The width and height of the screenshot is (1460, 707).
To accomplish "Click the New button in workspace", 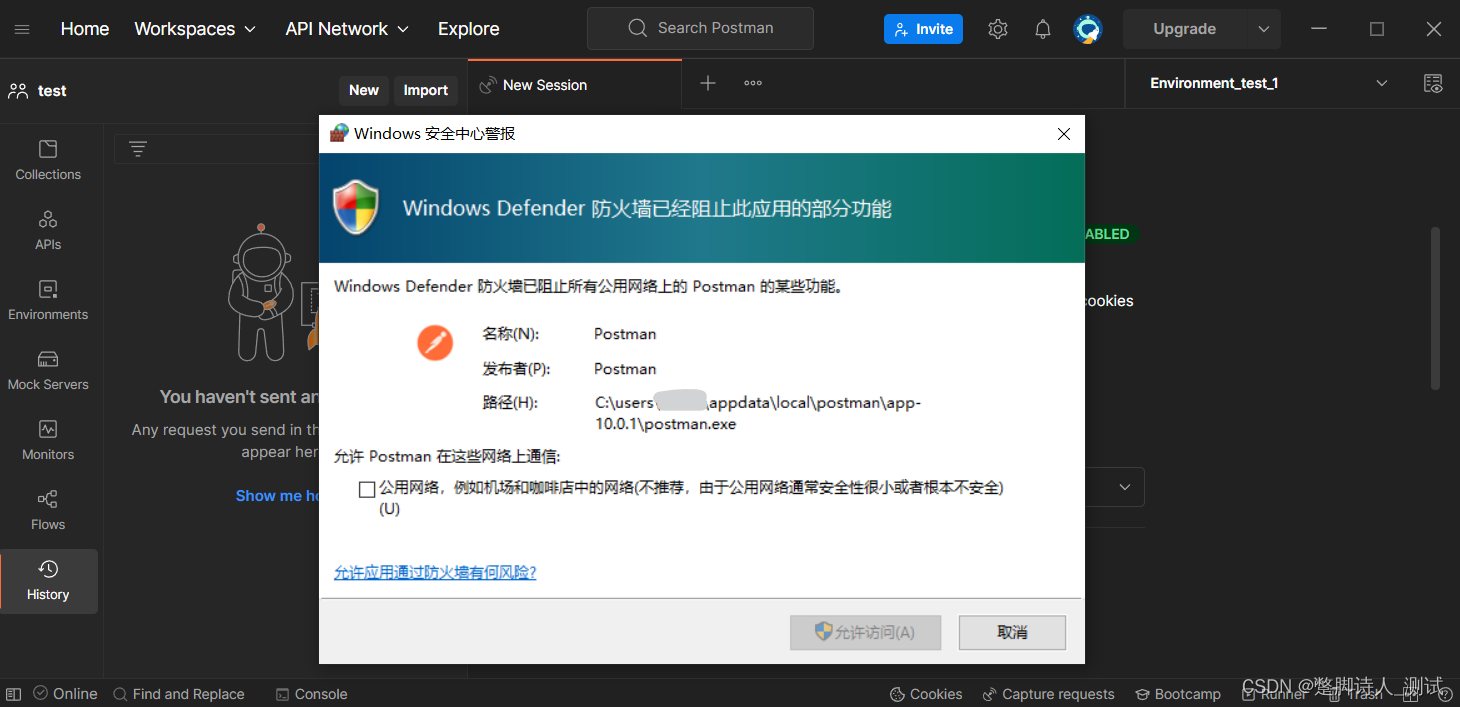I will click(364, 90).
